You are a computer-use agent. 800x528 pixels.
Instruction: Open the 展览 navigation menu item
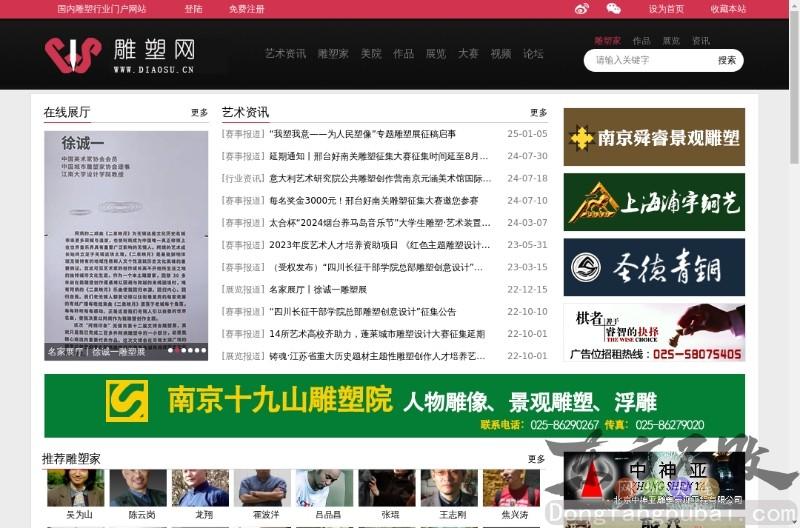[436, 54]
